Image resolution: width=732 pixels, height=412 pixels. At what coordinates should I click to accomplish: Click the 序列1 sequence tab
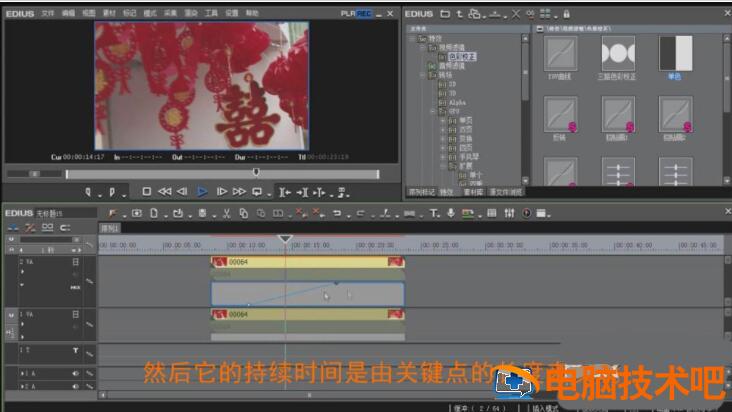coord(110,228)
